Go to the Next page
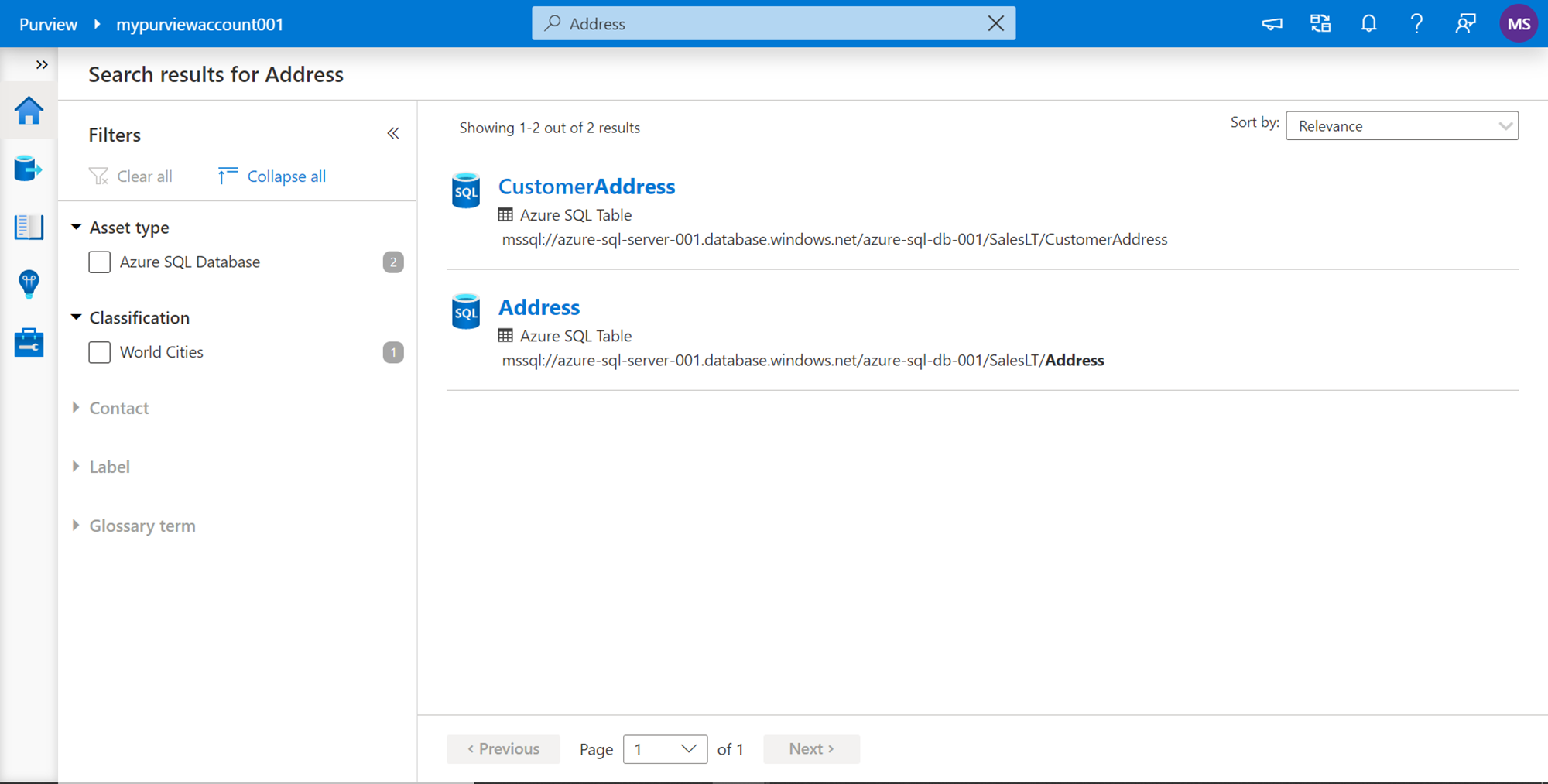 point(811,749)
